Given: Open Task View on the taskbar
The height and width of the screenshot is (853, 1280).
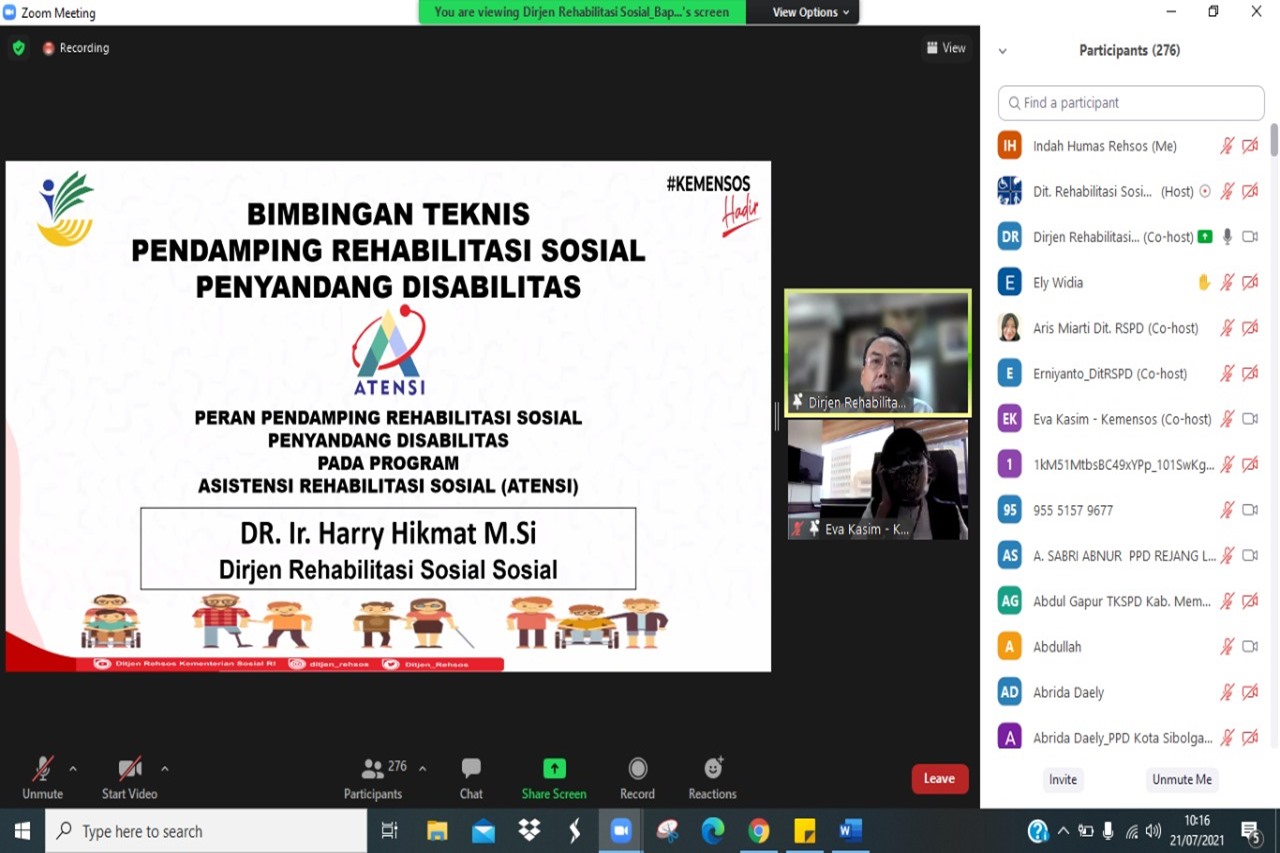Looking at the screenshot, I should [390, 831].
